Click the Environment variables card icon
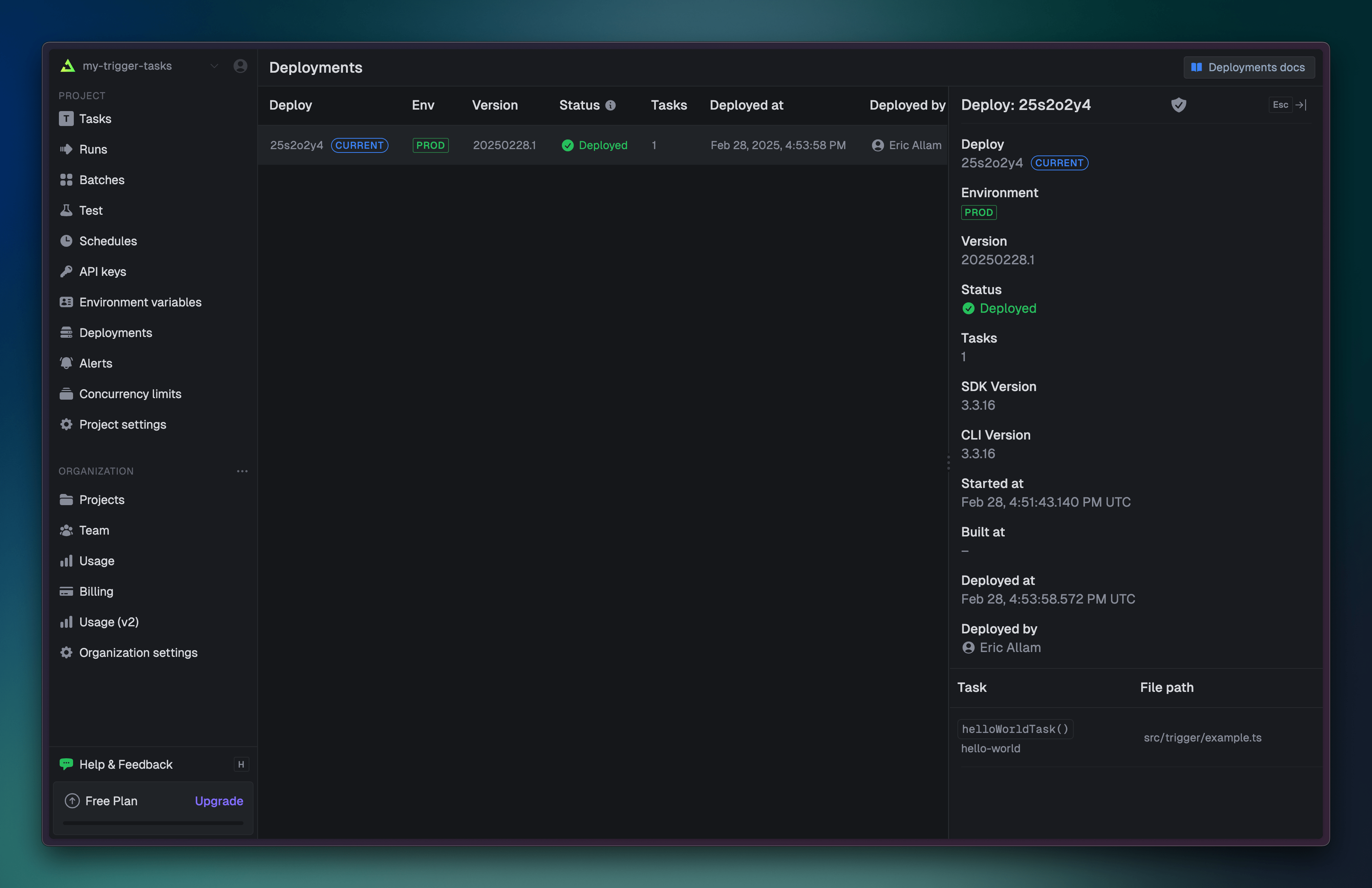Screen dimensions: 1372x888 click(67, 302)
